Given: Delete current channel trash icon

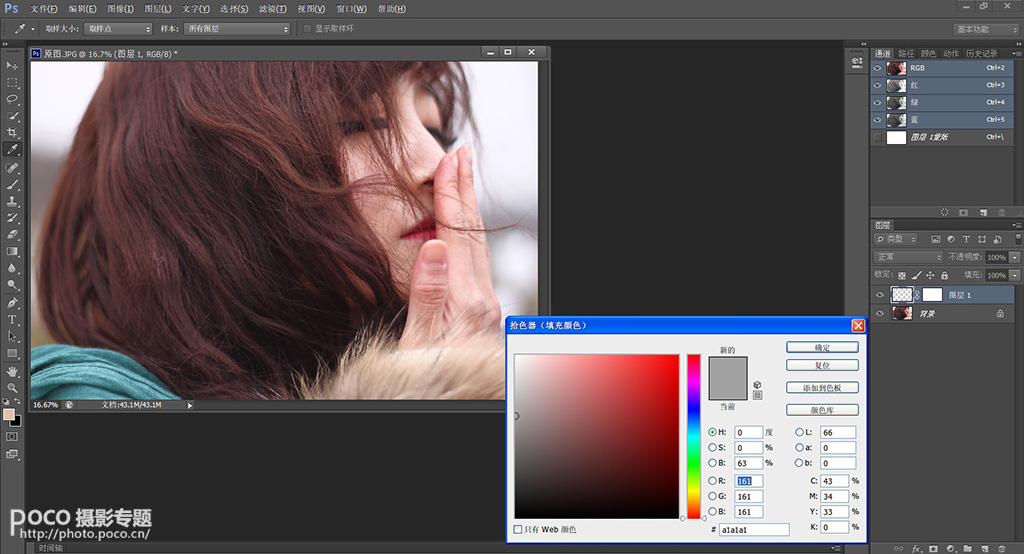Looking at the screenshot, I should [x=1002, y=212].
